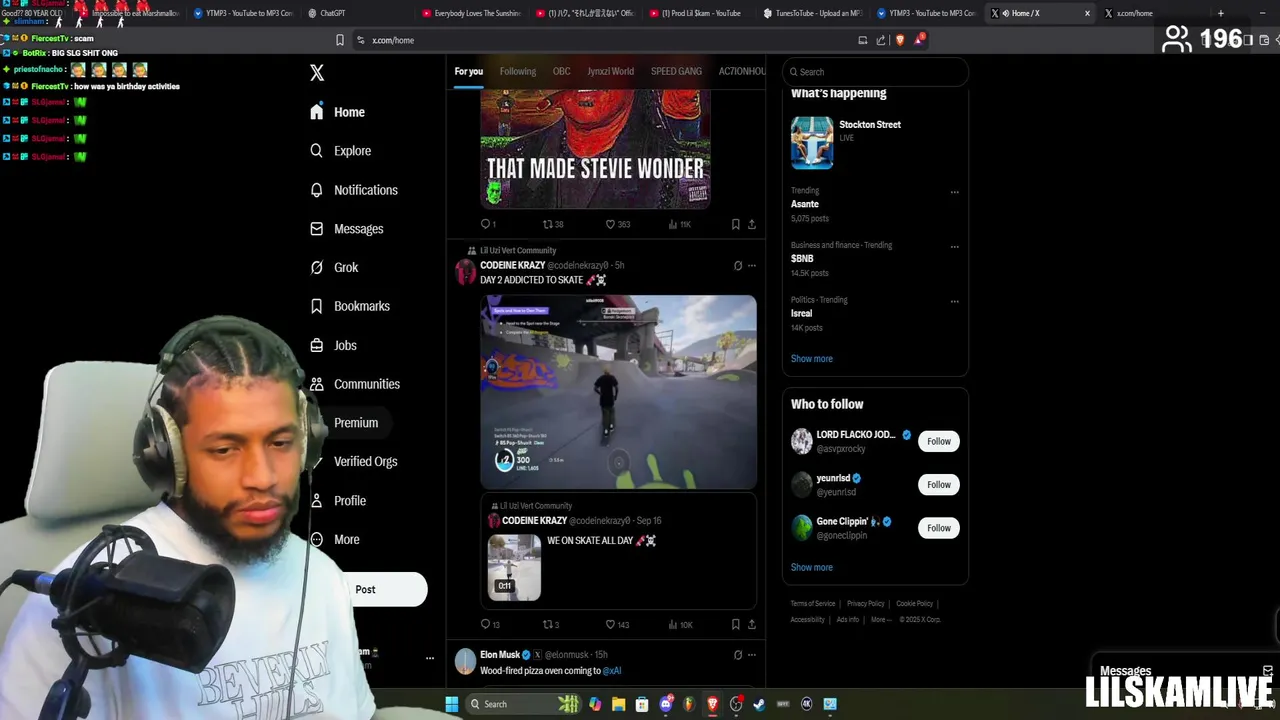Viewport: 1280px width, 720px height.
Task: Reply to the Stevie Wonder meme post
Action: click(486, 224)
